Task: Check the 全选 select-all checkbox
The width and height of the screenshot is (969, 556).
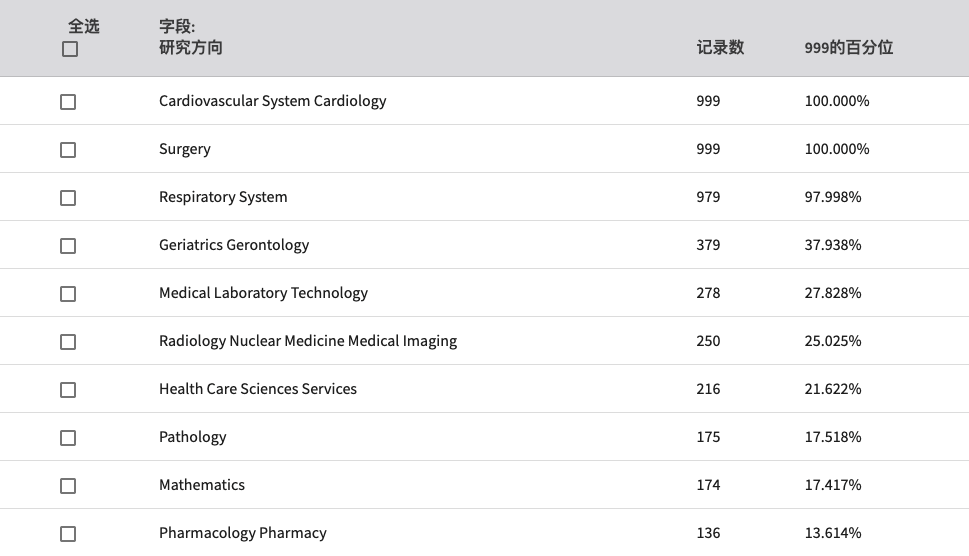Action: pos(70,49)
